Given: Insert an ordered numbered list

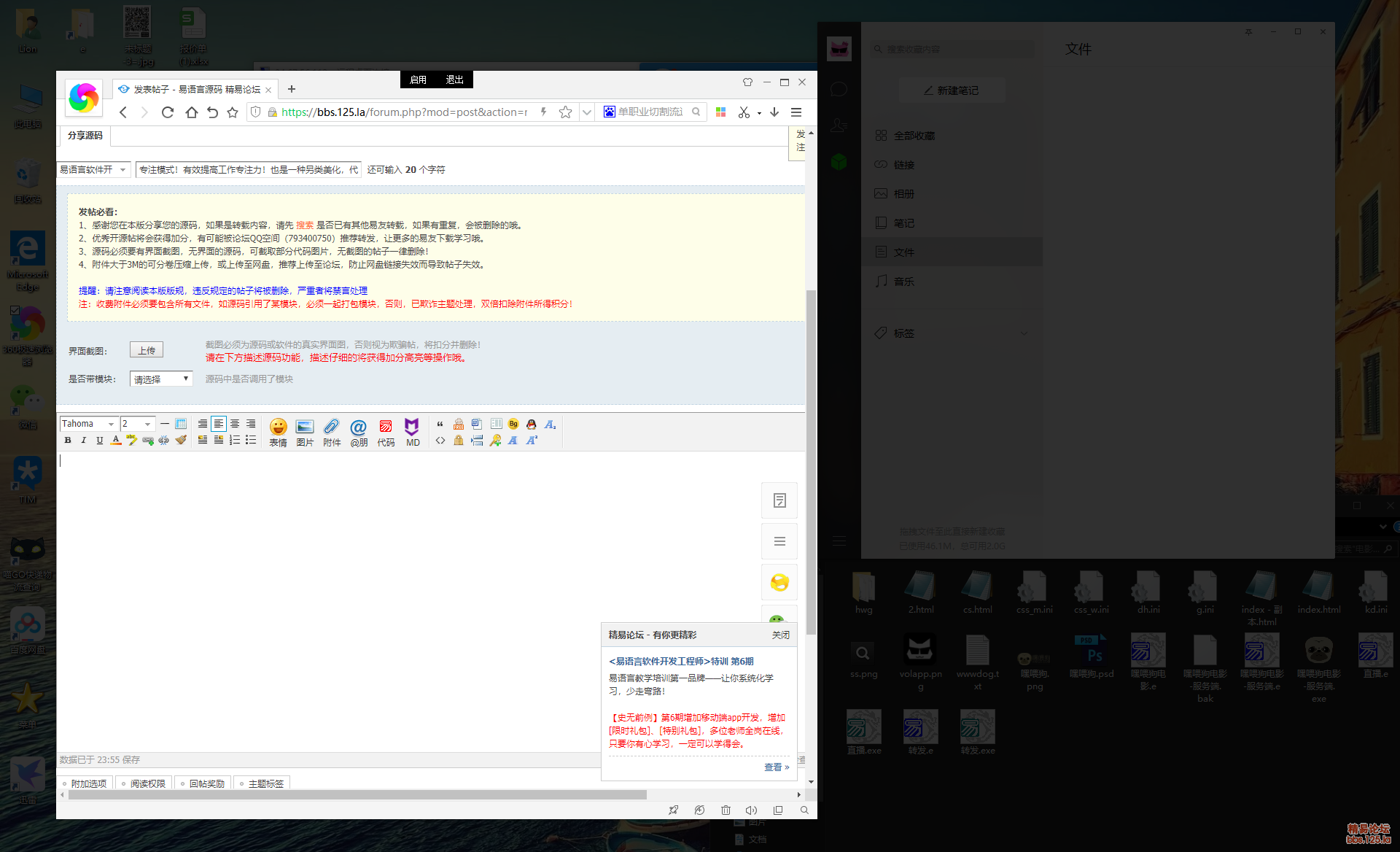Looking at the screenshot, I should tap(235, 440).
